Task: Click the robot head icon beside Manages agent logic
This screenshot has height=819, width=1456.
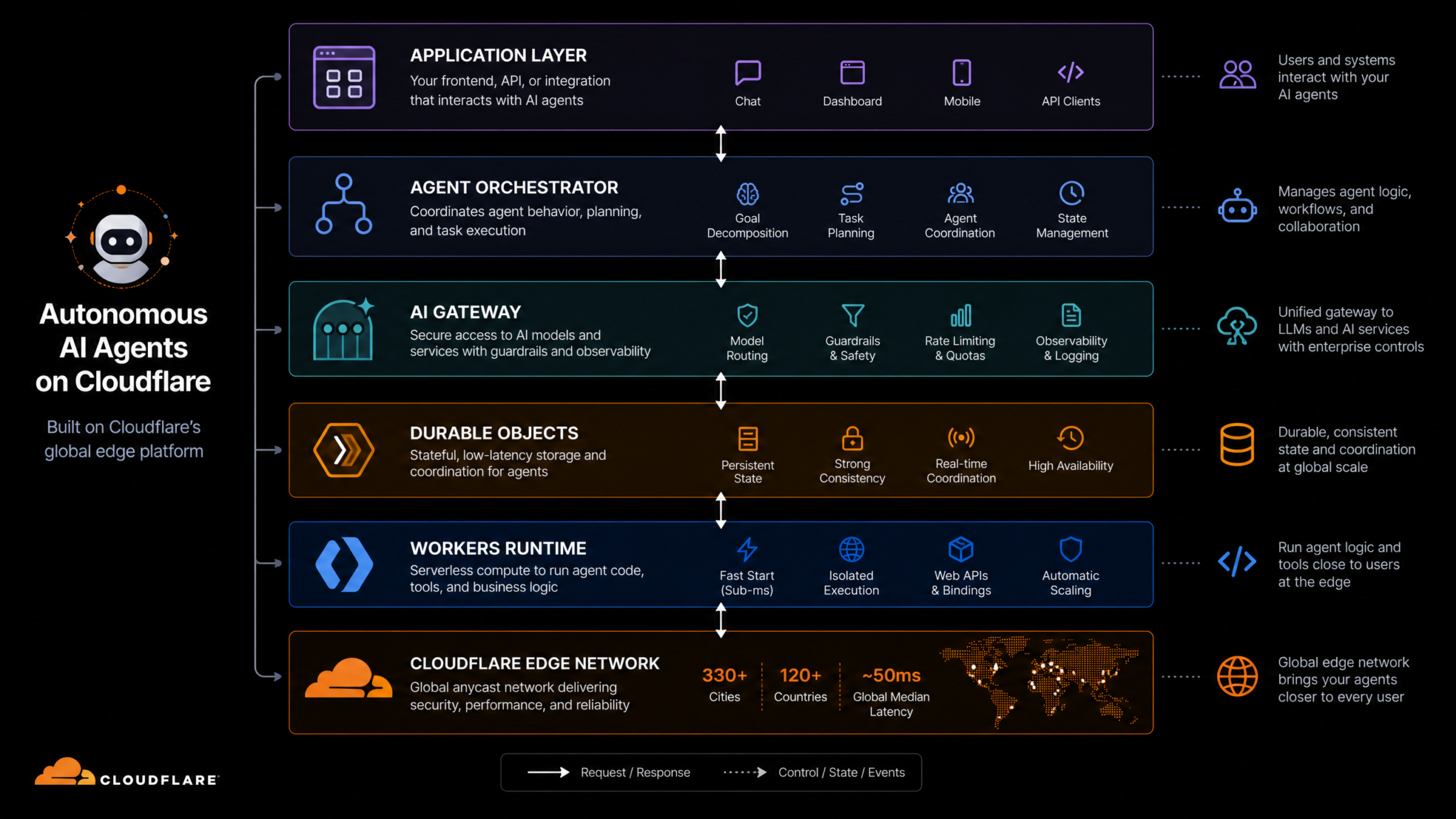Action: click(1237, 206)
